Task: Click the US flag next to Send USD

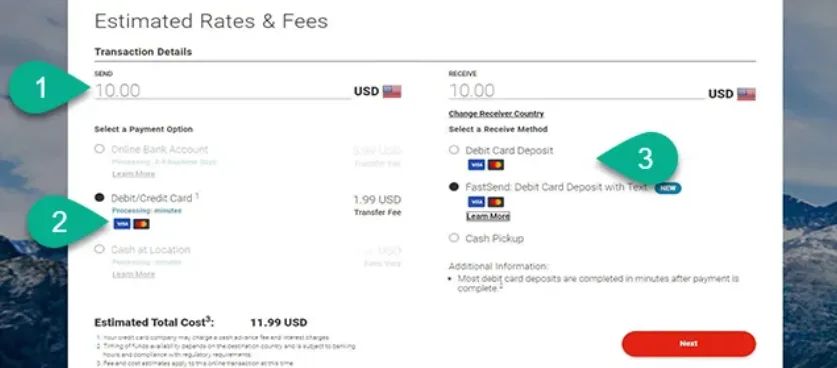Action: coord(392,91)
